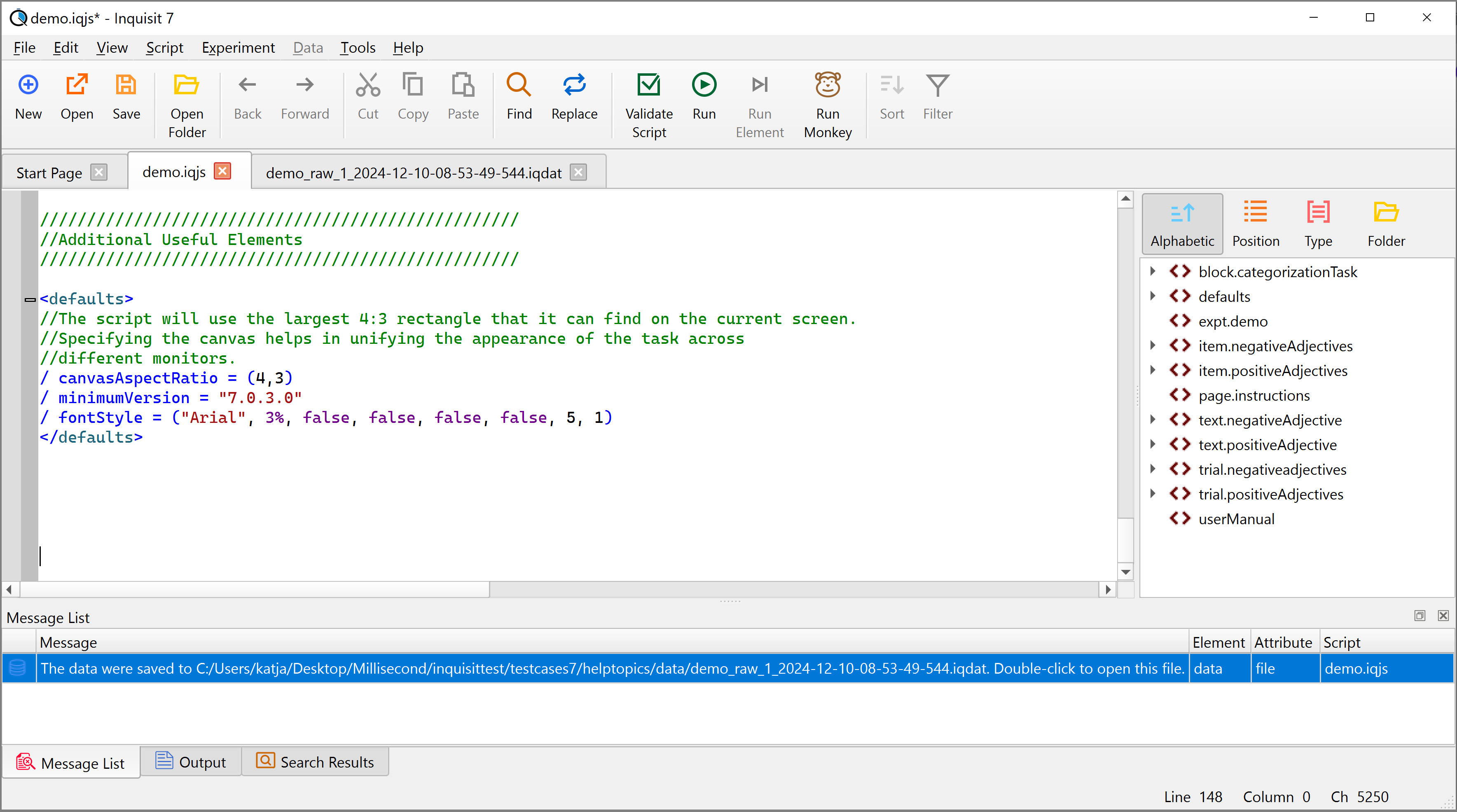Click editor vertical scrollbar up arrow

point(1125,199)
